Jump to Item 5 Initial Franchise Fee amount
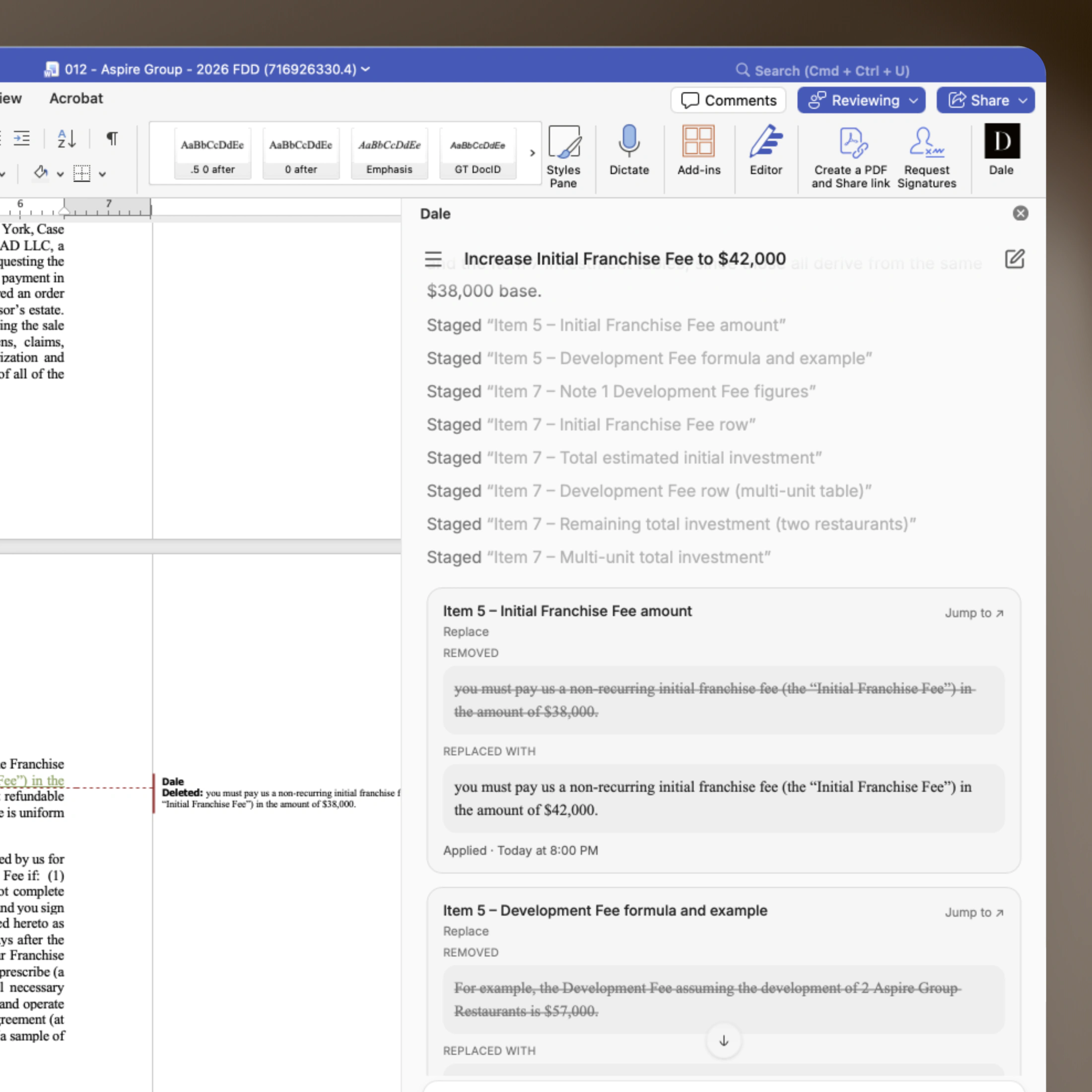Screen dimensions: 1092x1092 pos(974,613)
